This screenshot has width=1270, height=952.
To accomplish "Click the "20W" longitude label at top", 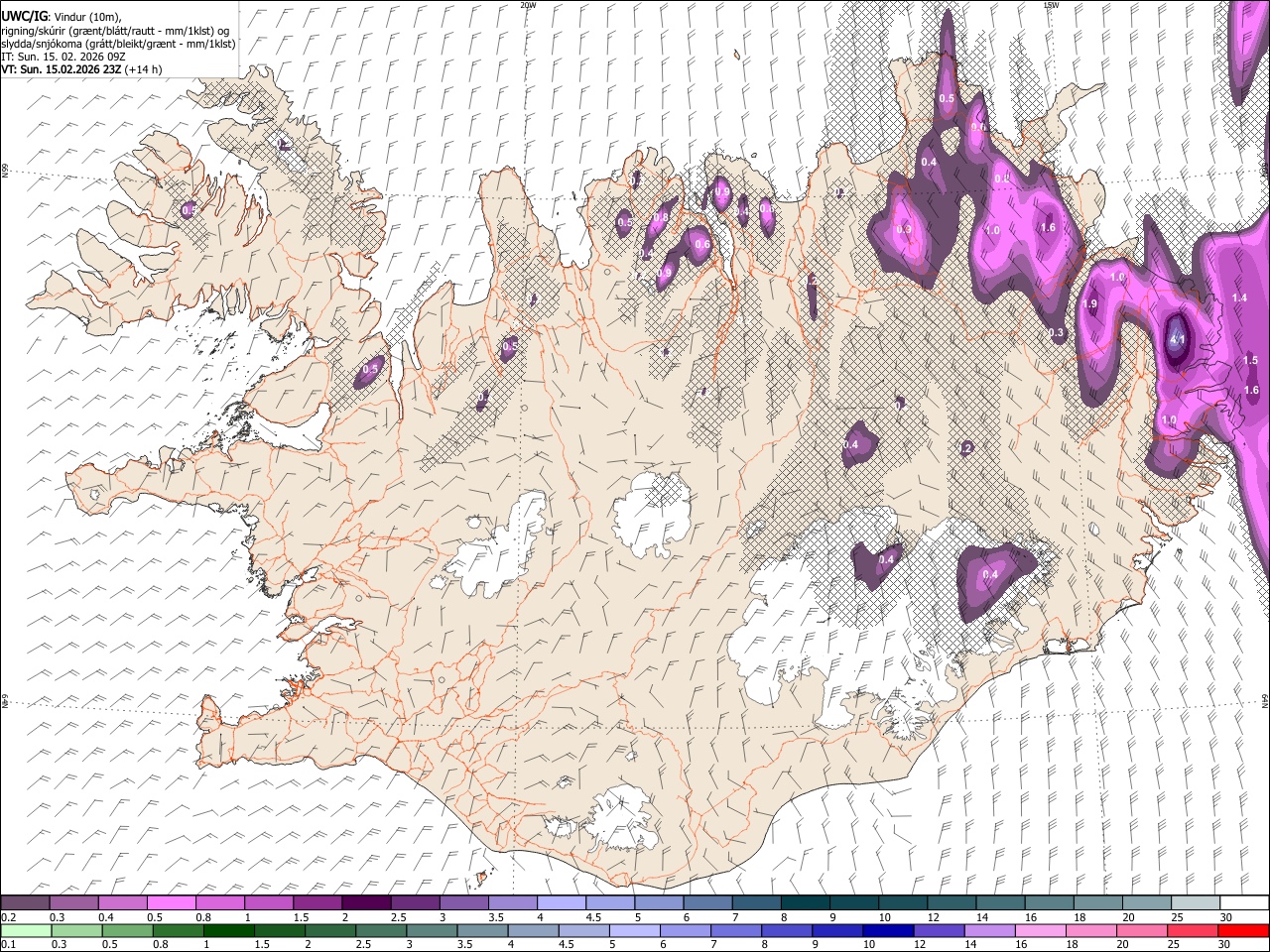I will [528, 5].
